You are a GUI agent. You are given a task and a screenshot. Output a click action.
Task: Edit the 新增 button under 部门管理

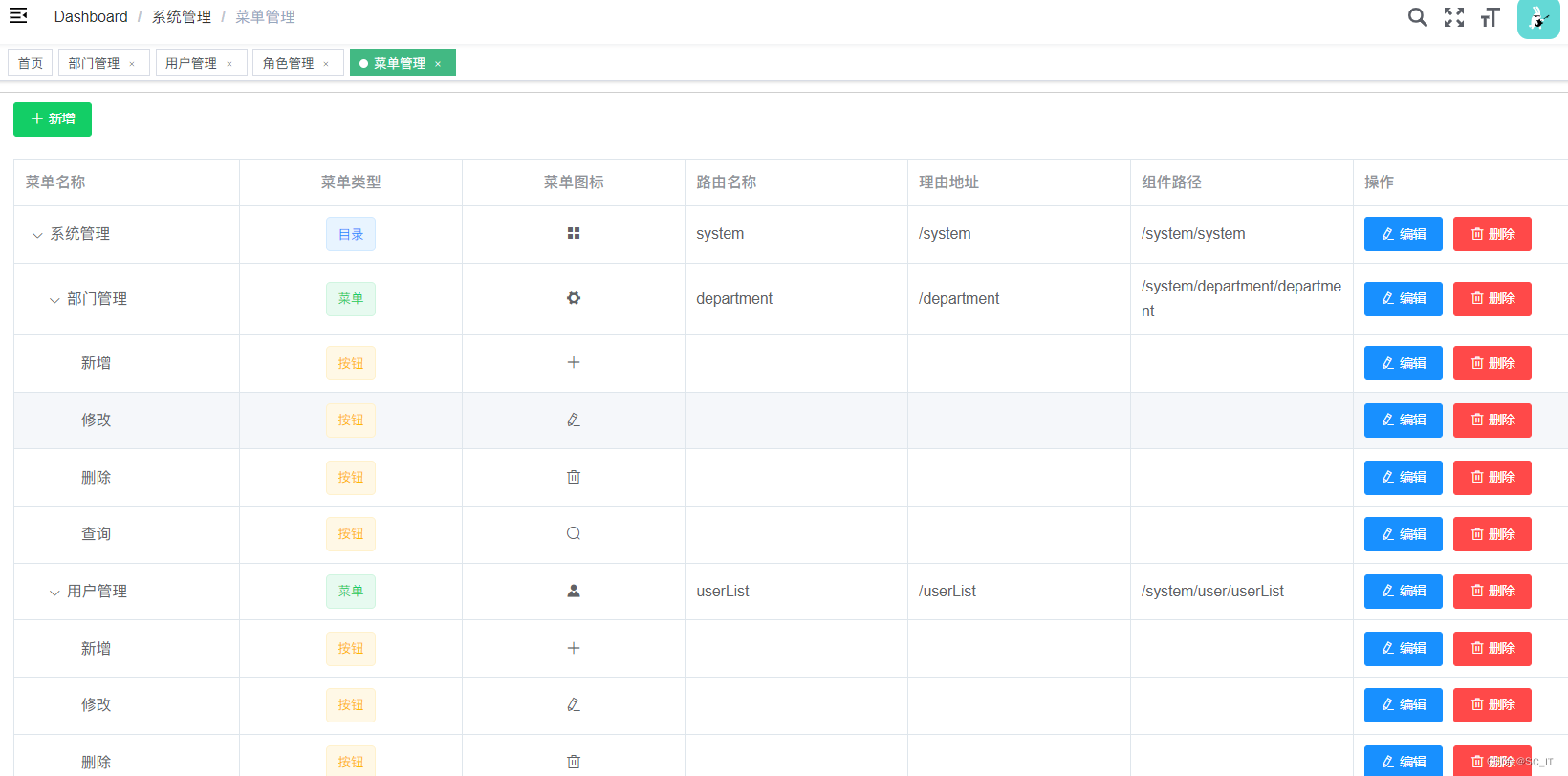[1403, 363]
